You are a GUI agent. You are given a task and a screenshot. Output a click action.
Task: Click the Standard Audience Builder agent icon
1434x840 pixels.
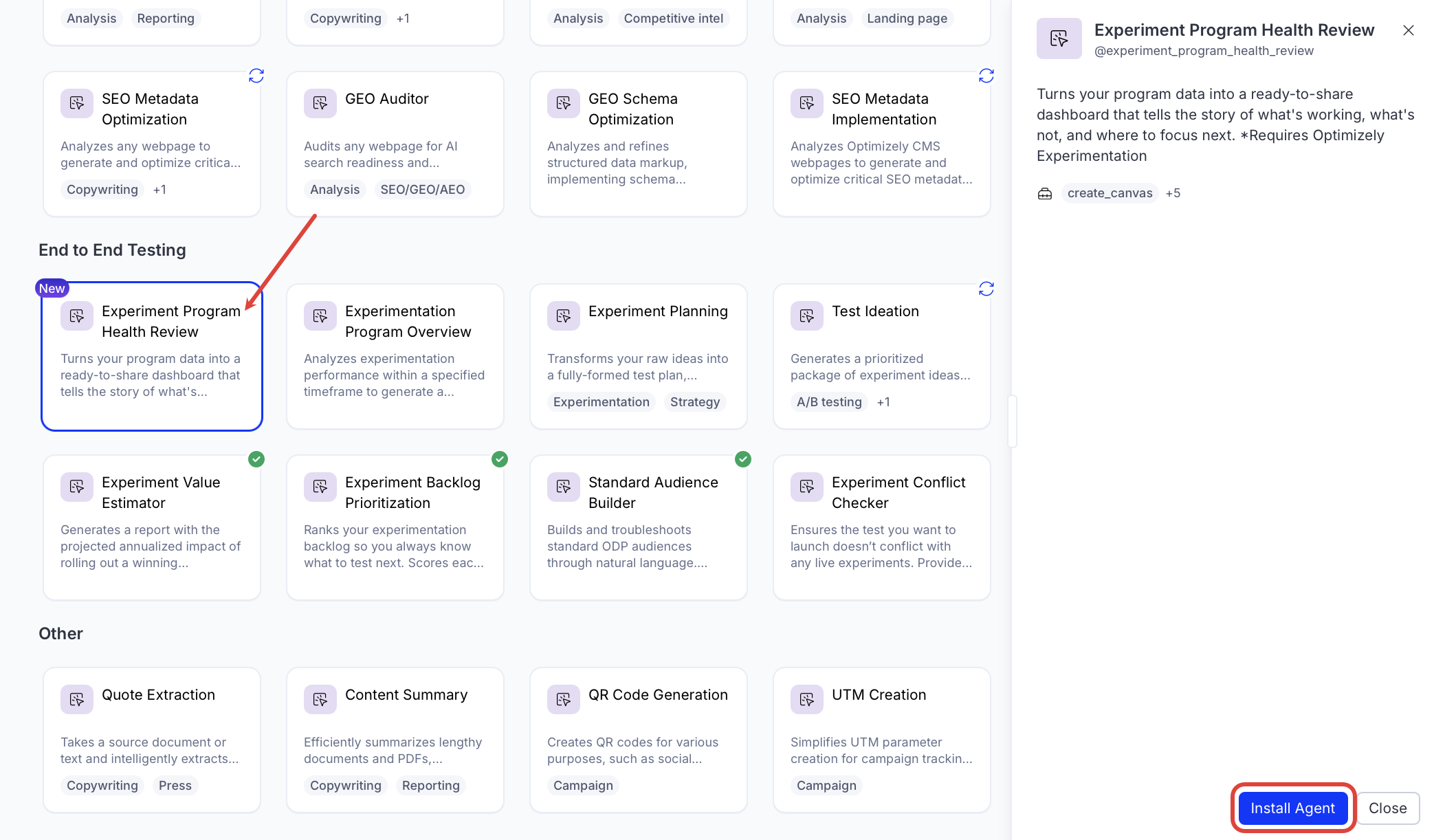564,487
